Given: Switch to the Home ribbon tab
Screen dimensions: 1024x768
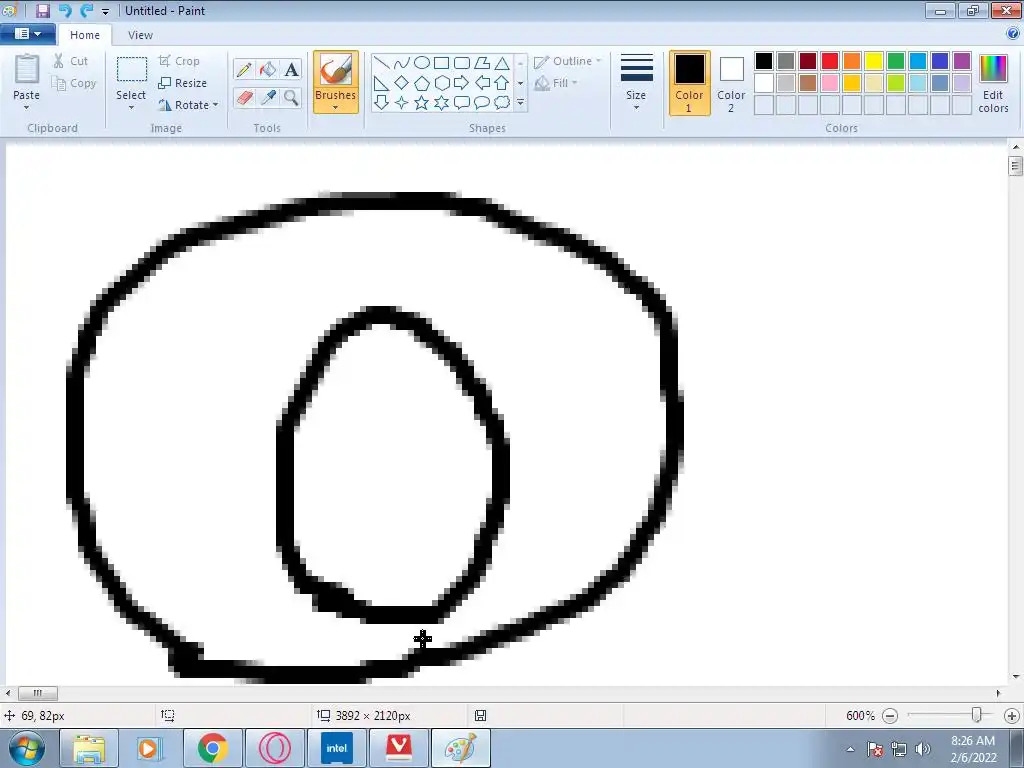Looking at the screenshot, I should [85, 35].
